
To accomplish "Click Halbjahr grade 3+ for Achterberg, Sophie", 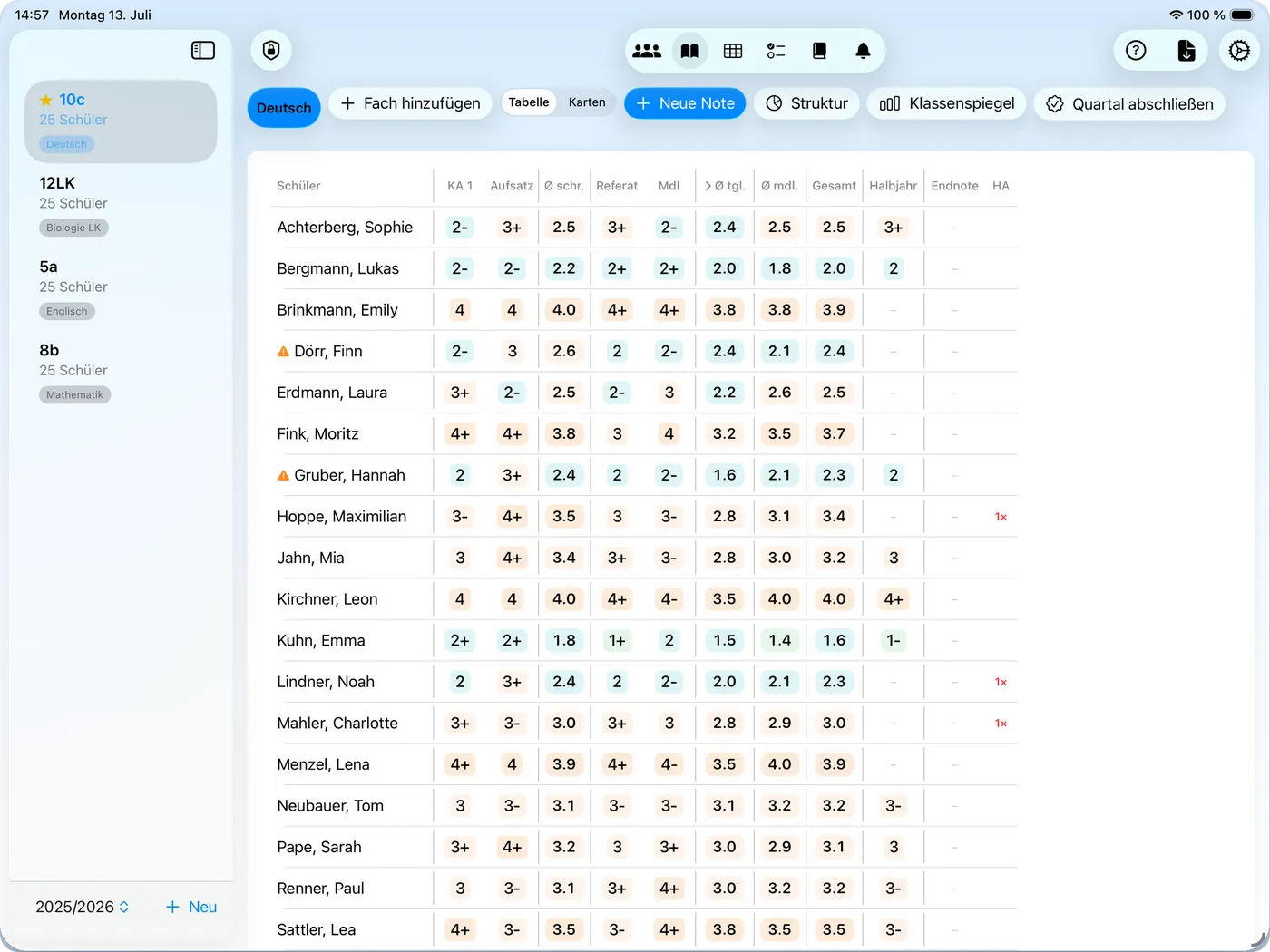I will (894, 228).
